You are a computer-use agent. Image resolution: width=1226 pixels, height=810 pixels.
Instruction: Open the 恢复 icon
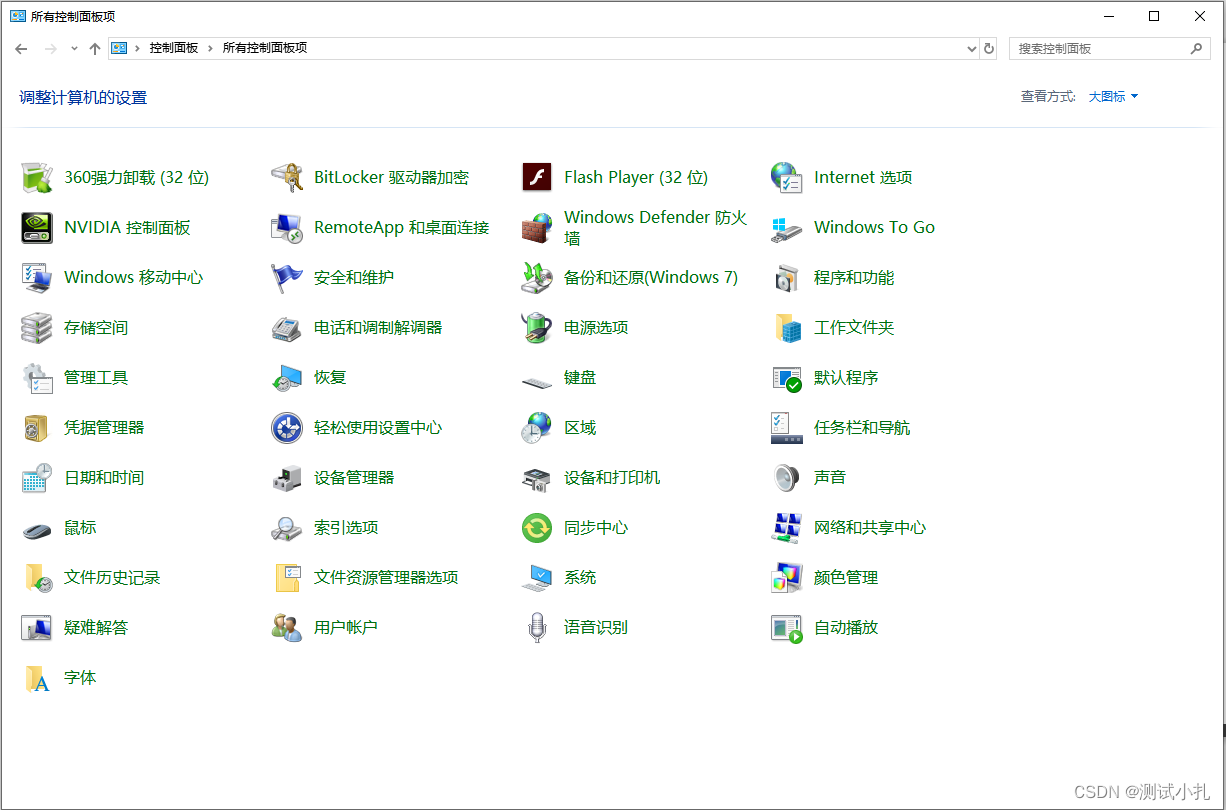(287, 377)
